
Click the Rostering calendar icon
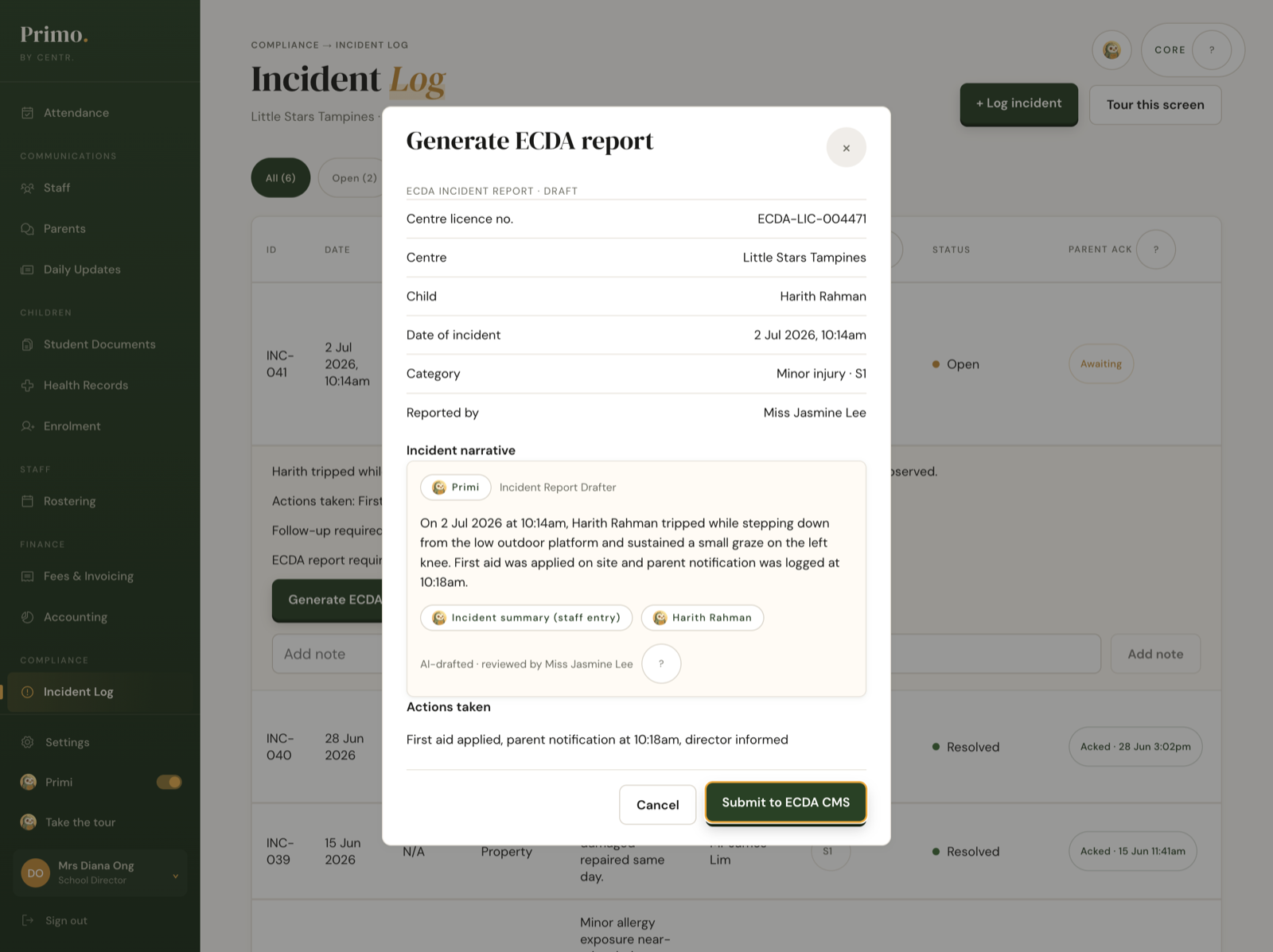(27, 501)
